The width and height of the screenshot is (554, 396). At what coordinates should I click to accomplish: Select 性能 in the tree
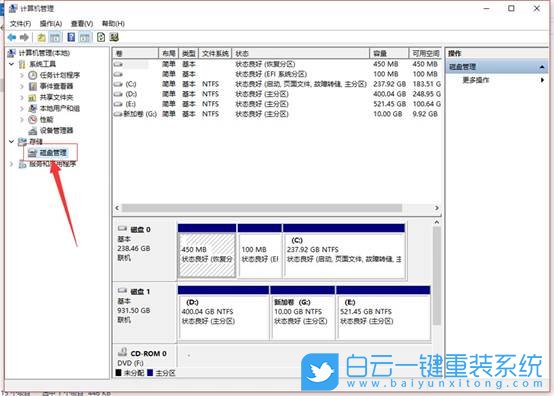[x=46, y=119]
